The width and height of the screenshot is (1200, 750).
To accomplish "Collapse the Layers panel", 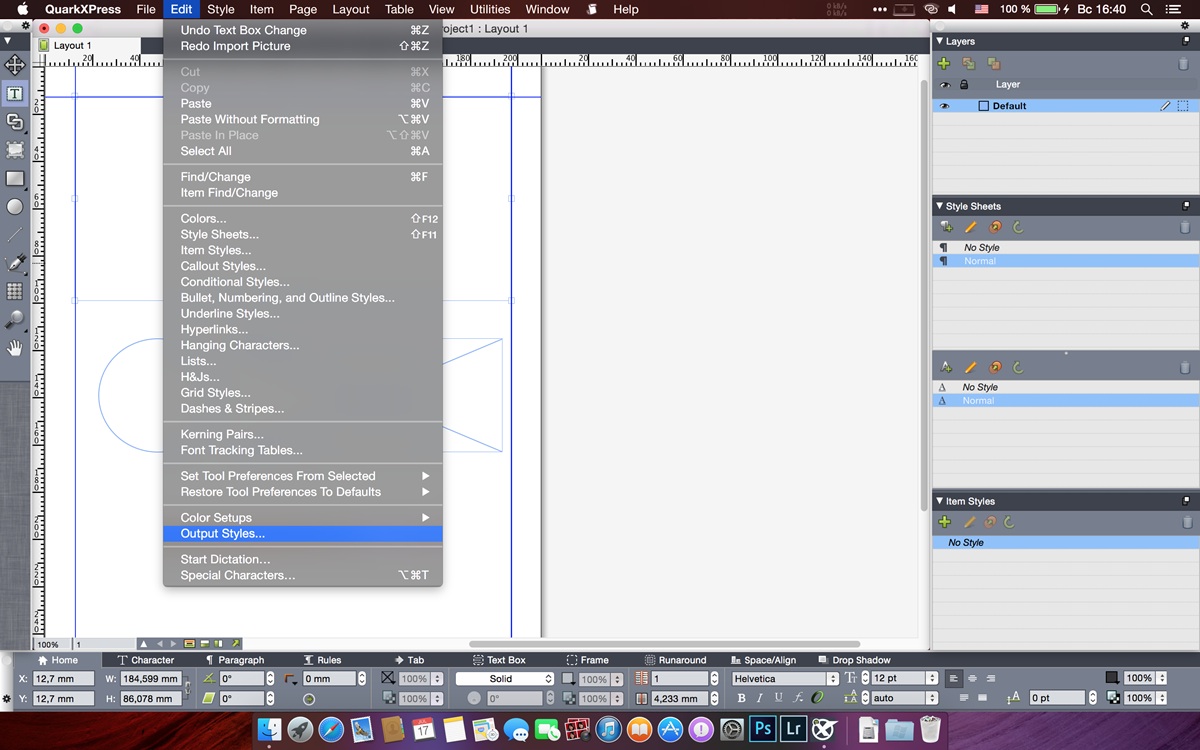I will 939,42.
